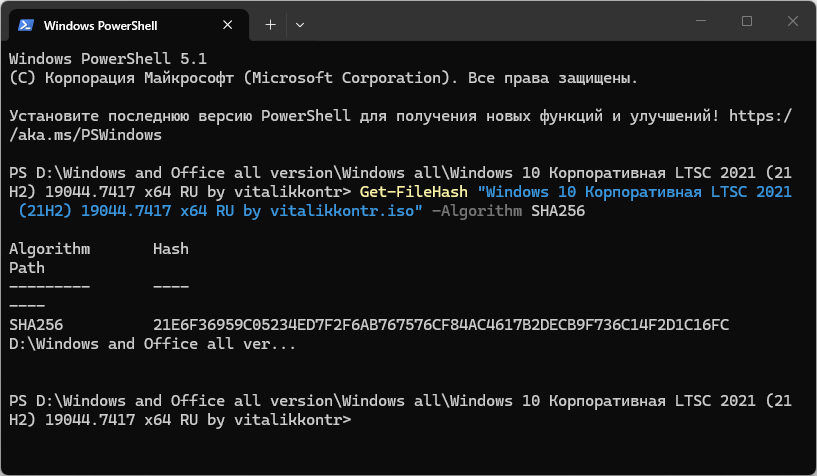This screenshot has height=476, width=817.
Task: Close the Windows PowerShell tab
Action: click(x=228, y=25)
